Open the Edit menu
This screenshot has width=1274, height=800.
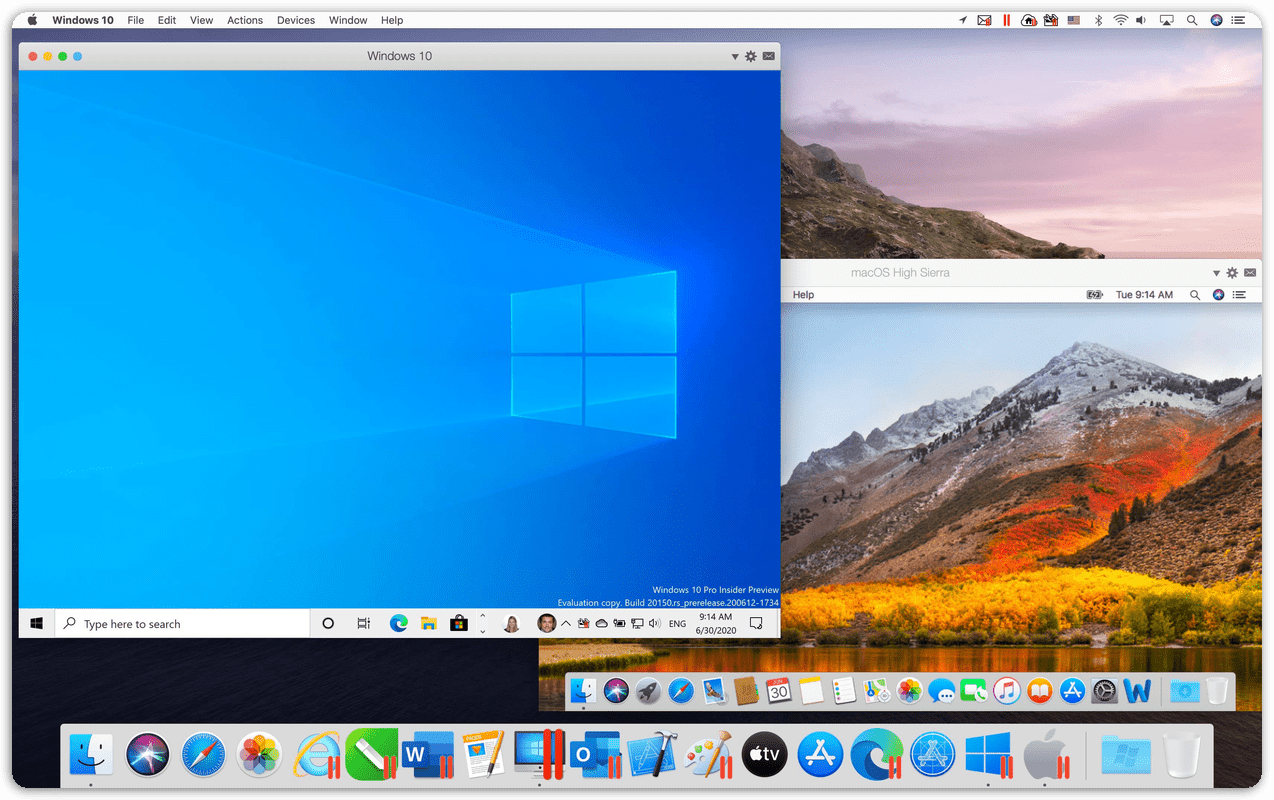tap(167, 20)
